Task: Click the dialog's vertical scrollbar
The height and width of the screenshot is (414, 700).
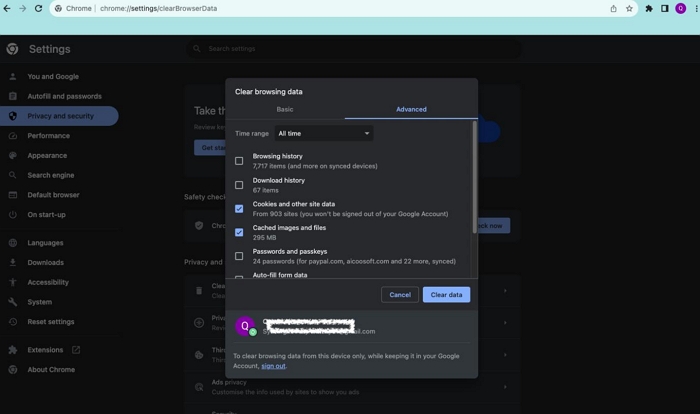Action: [x=474, y=177]
